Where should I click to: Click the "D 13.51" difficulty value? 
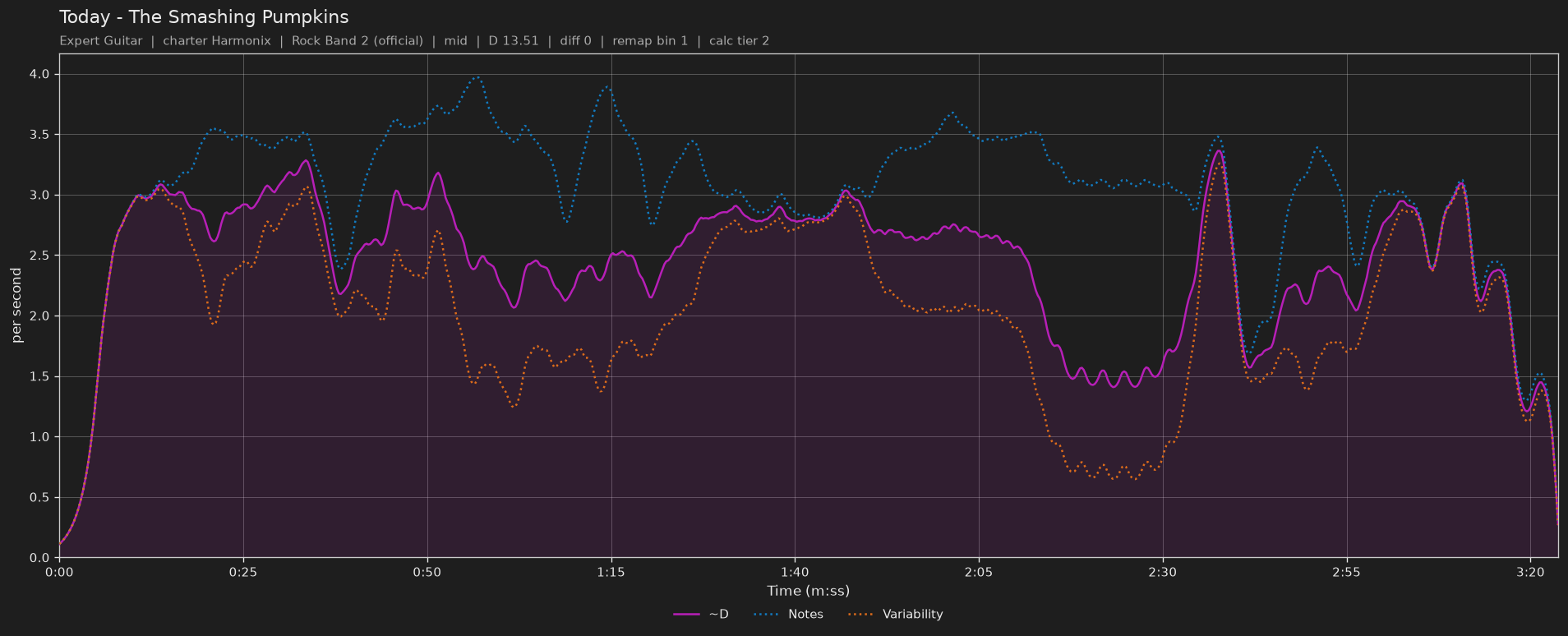tap(514, 41)
